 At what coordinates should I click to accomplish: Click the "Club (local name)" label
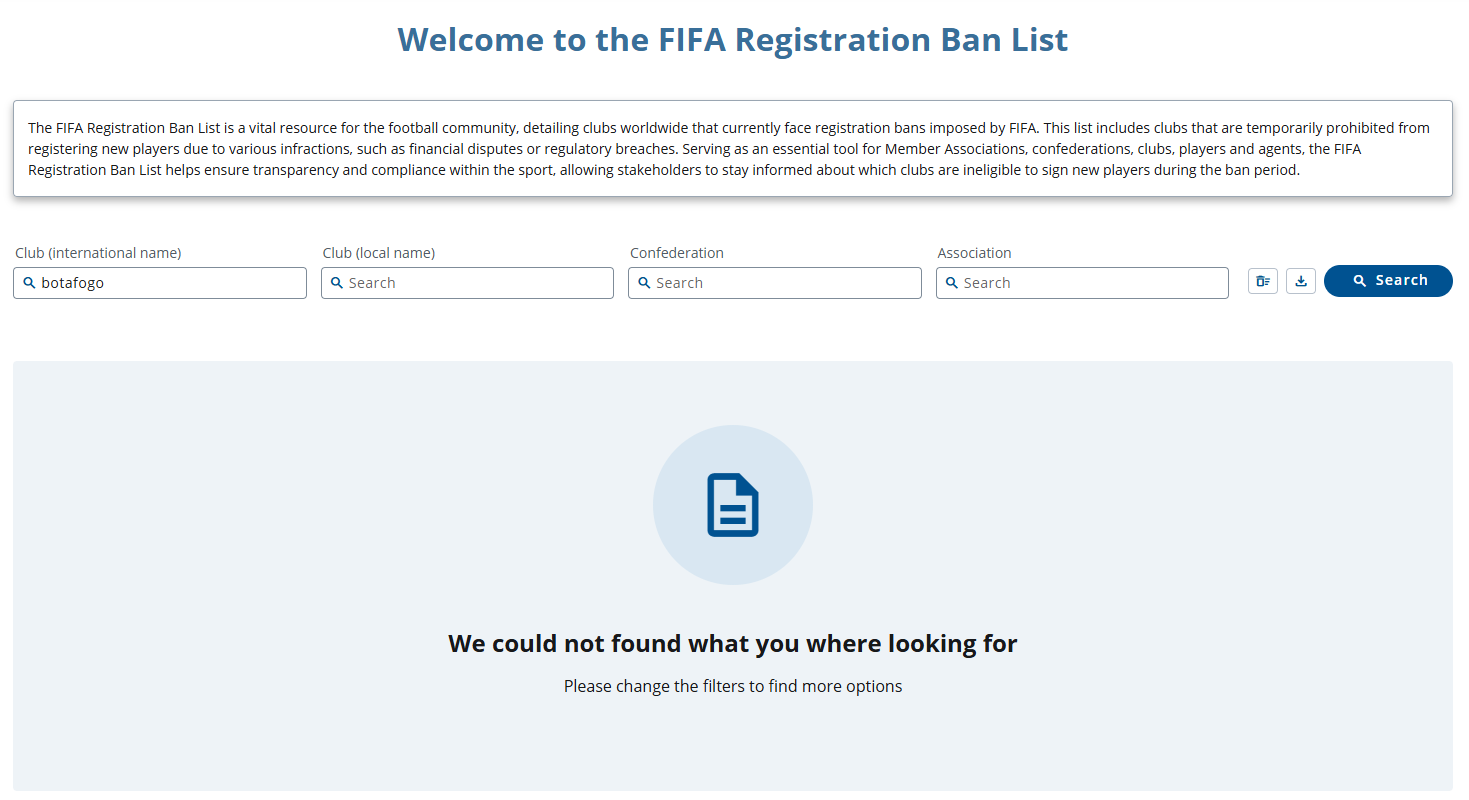(x=378, y=253)
